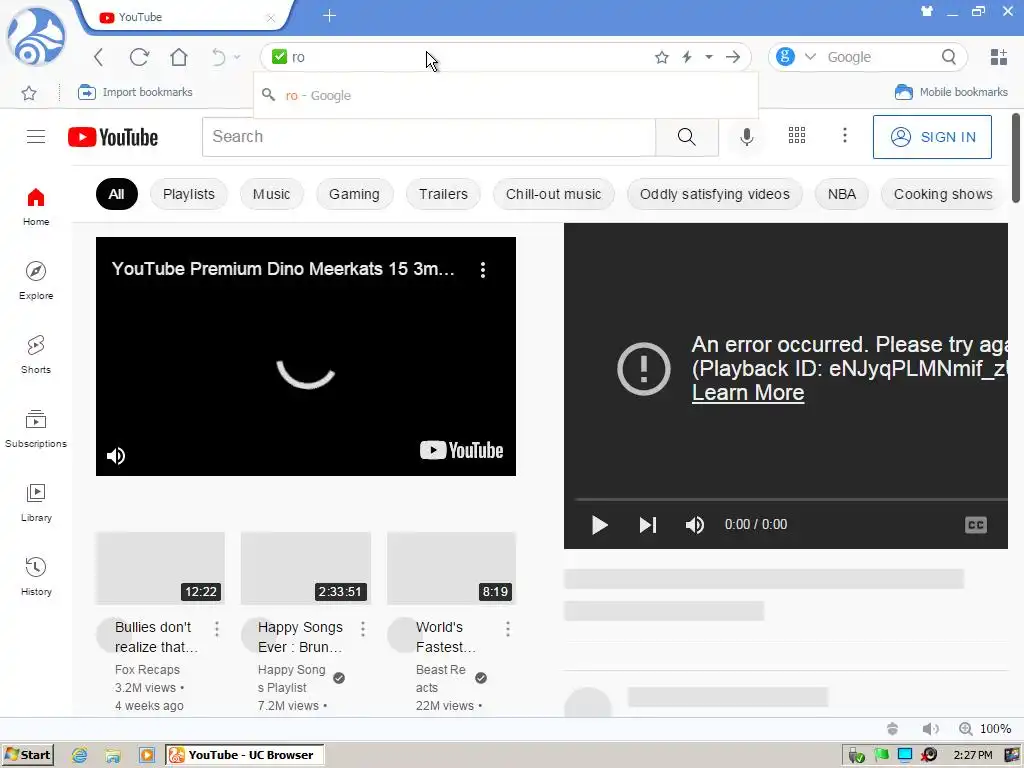Go to Home in YouTube sidebar

(36, 206)
